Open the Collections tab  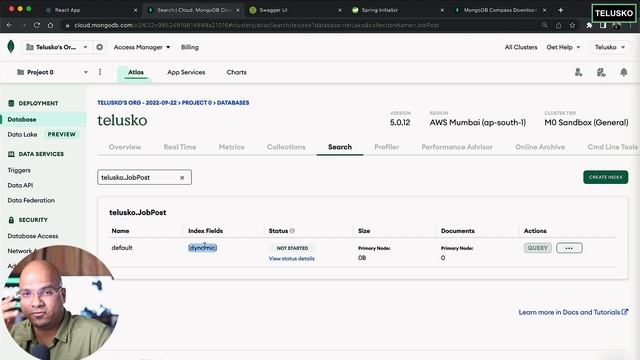(x=286, y=147)
